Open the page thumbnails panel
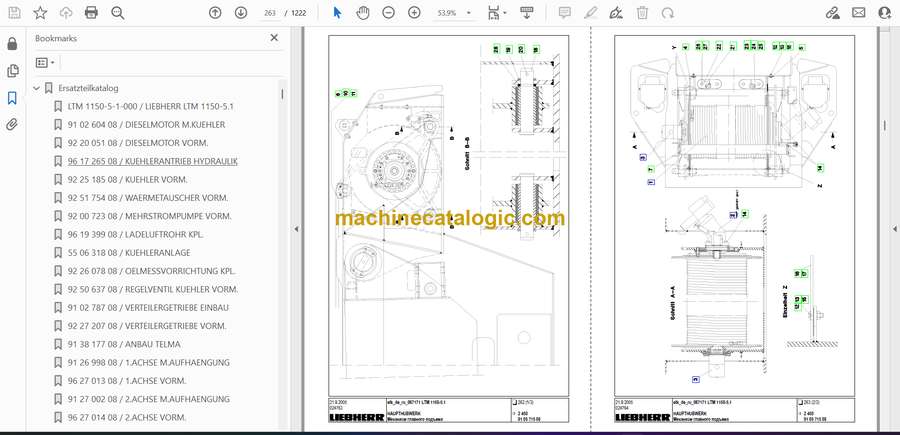The width and height of the screenshot is (900, 435). coord(12,71)
